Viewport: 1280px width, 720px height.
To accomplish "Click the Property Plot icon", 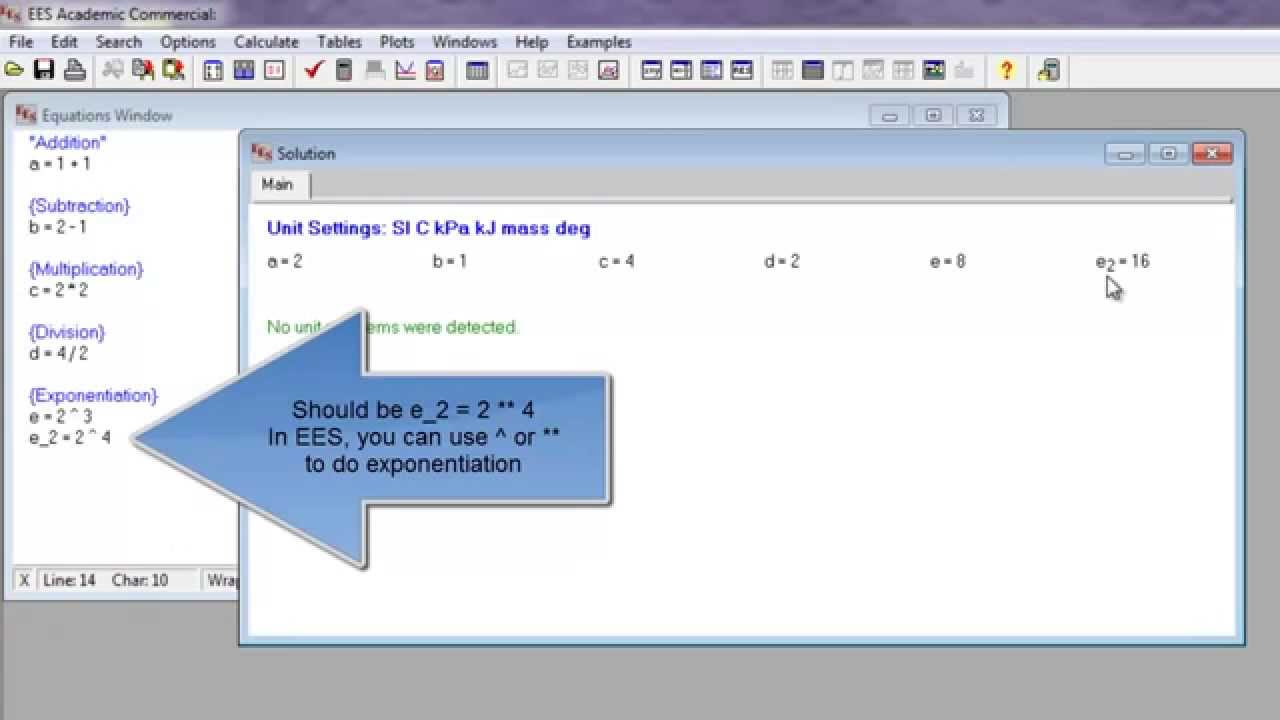I will pyautogui.click(x=608, y=70).
